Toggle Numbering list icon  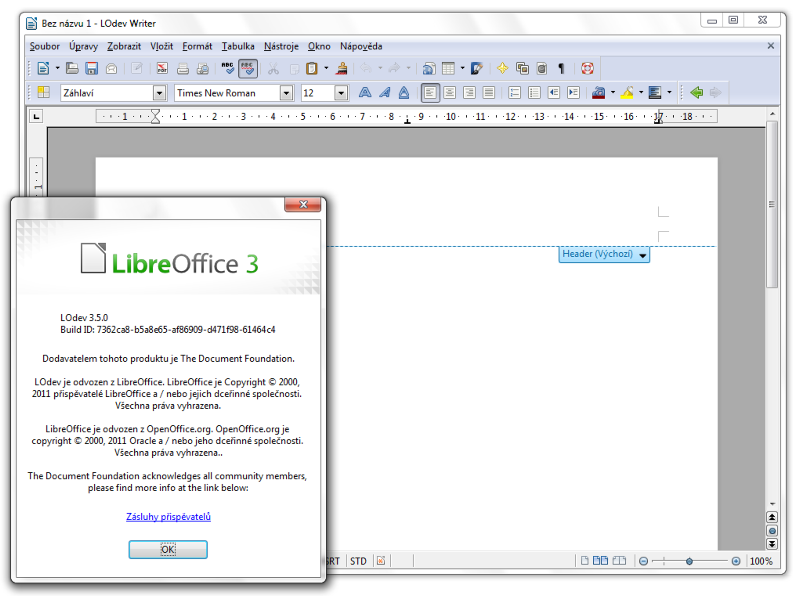[x=515, y=92]
